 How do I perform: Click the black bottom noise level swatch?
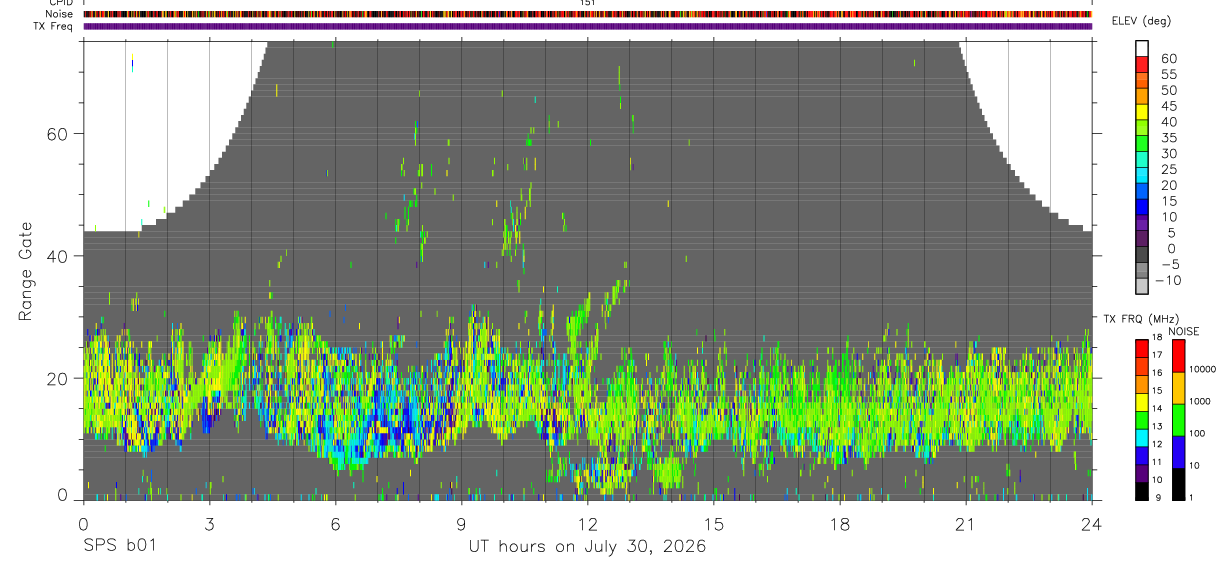point(1179,484)
